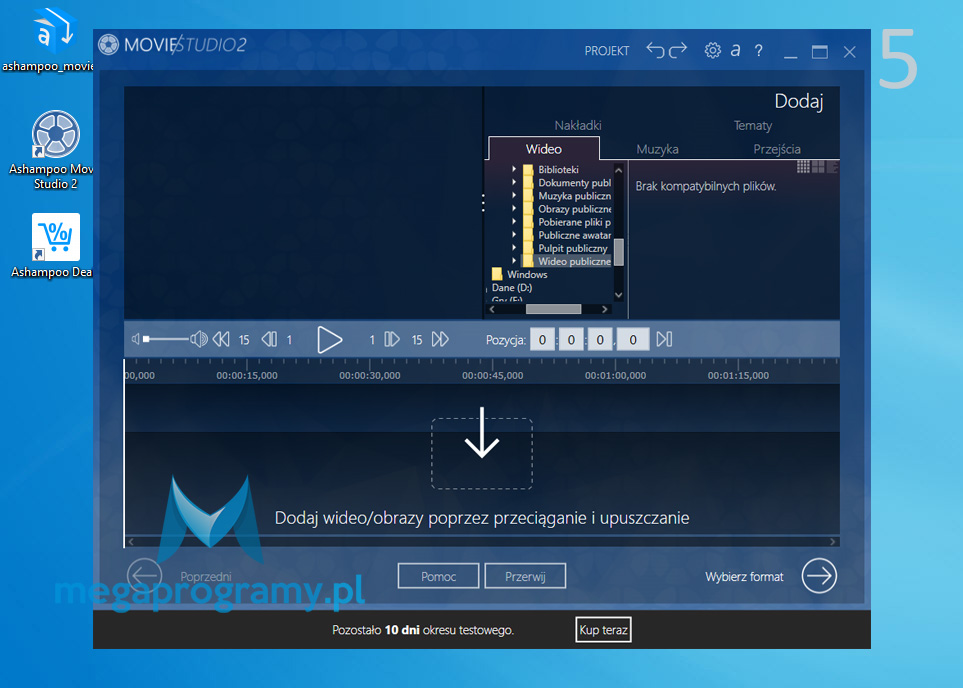The image size is (963, 688).
Task: Click the minutes field in Pozycja
Action: click(571, 340)
